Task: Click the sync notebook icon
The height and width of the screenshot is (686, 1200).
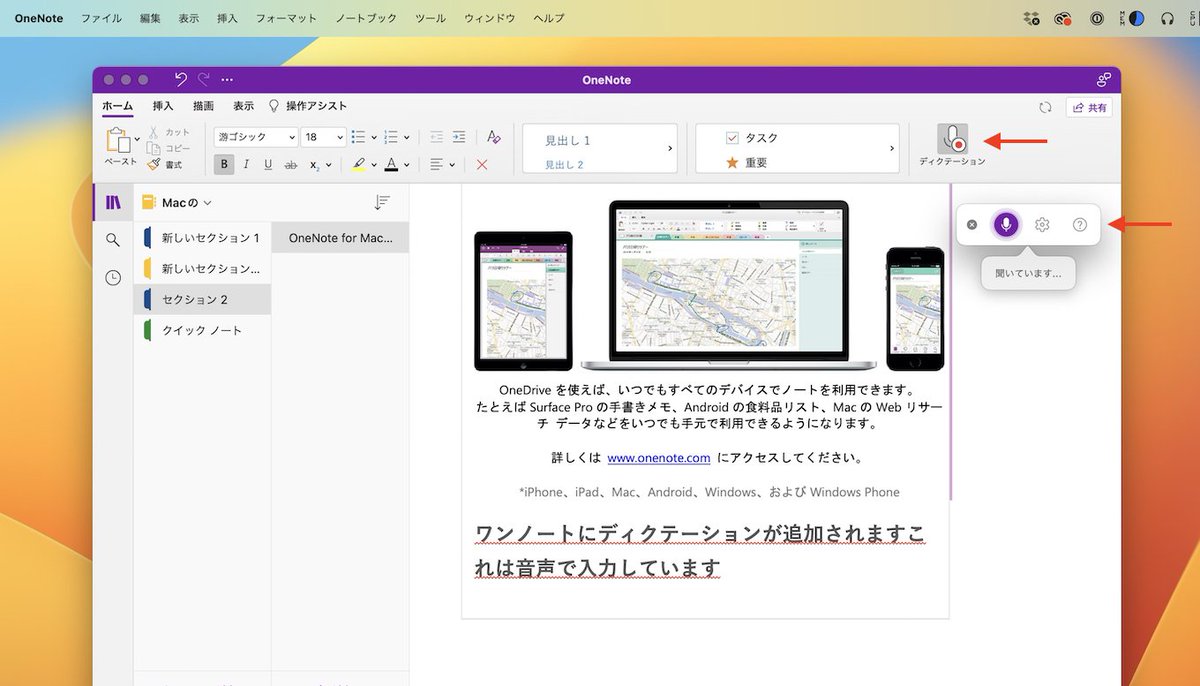Action: [1045, 107]
